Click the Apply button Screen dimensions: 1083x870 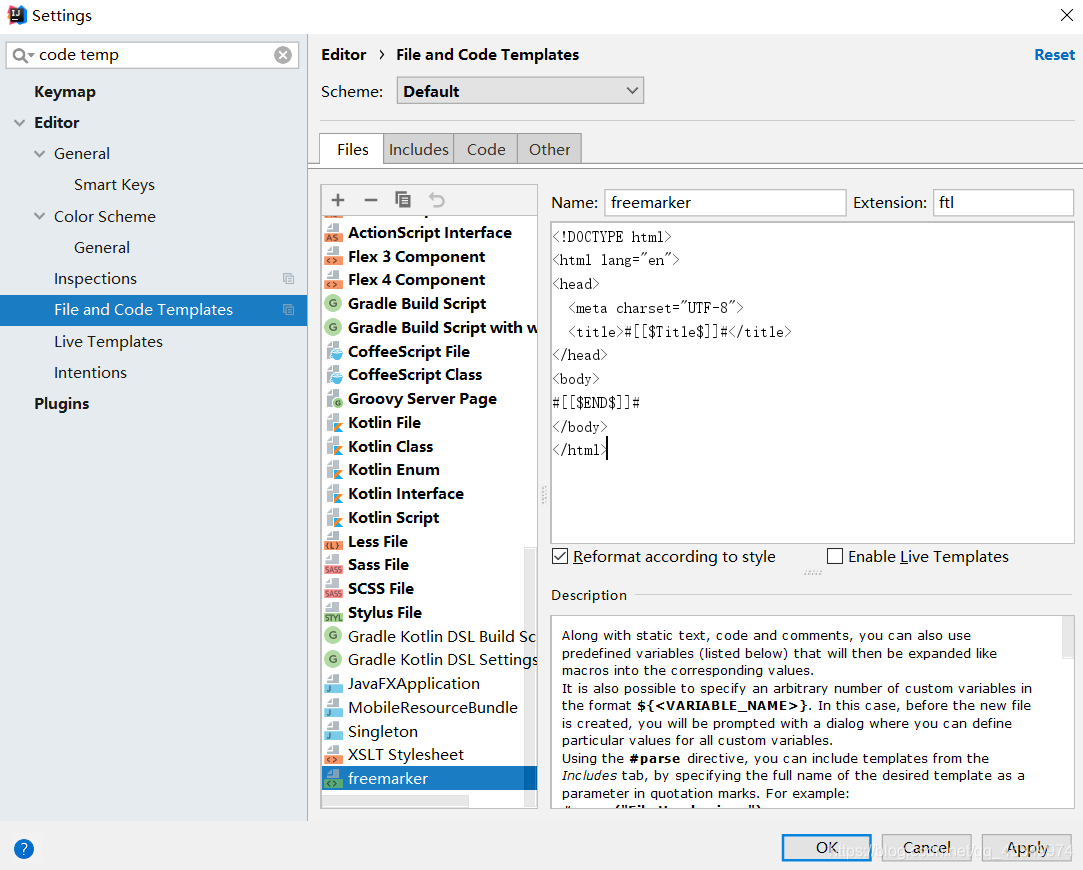pyautogui.click(x=1027, y=848)
